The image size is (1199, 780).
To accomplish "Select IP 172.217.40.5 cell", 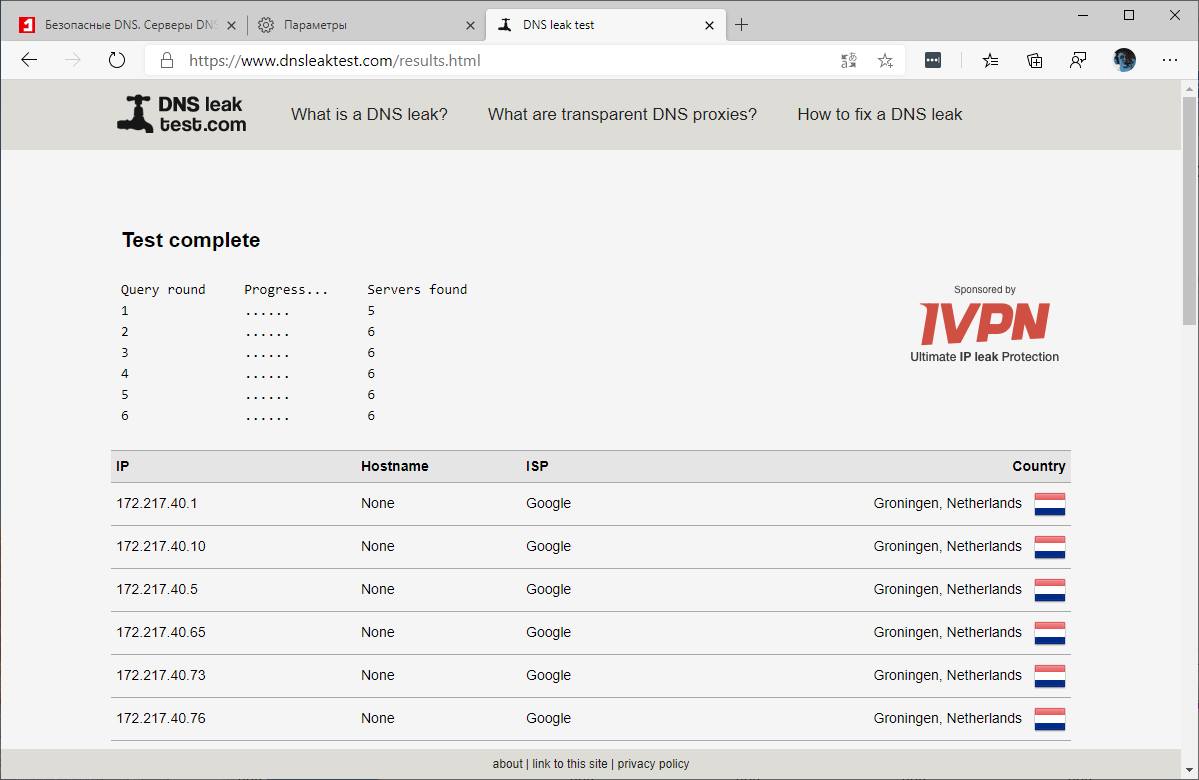I will coord(157,589).
